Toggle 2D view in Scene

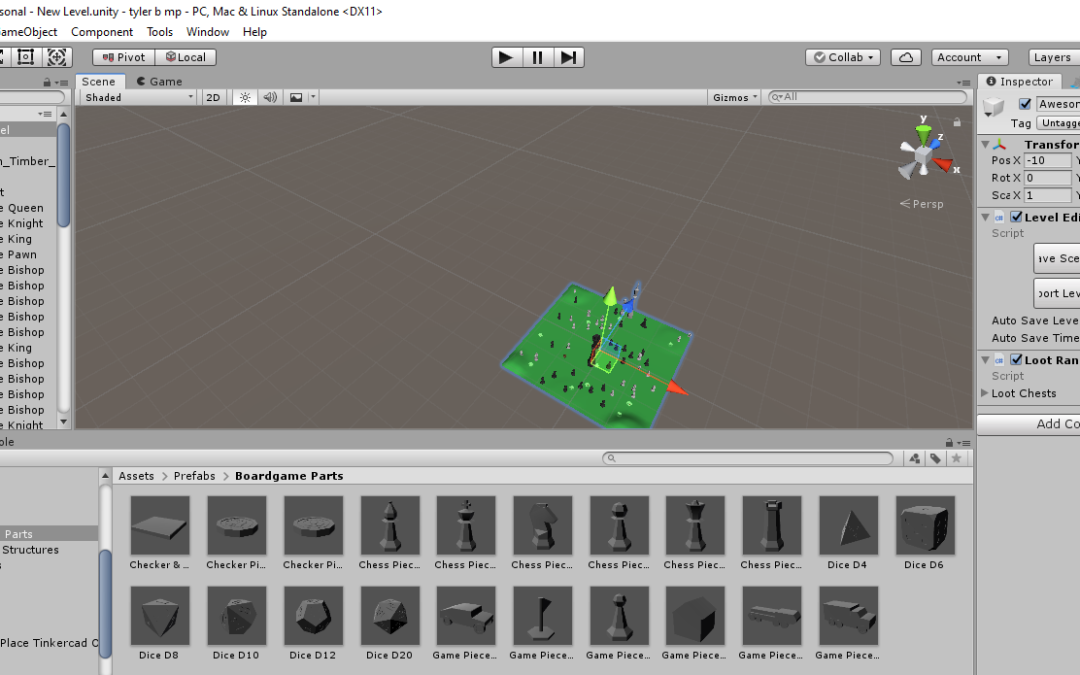pos(214,97)
